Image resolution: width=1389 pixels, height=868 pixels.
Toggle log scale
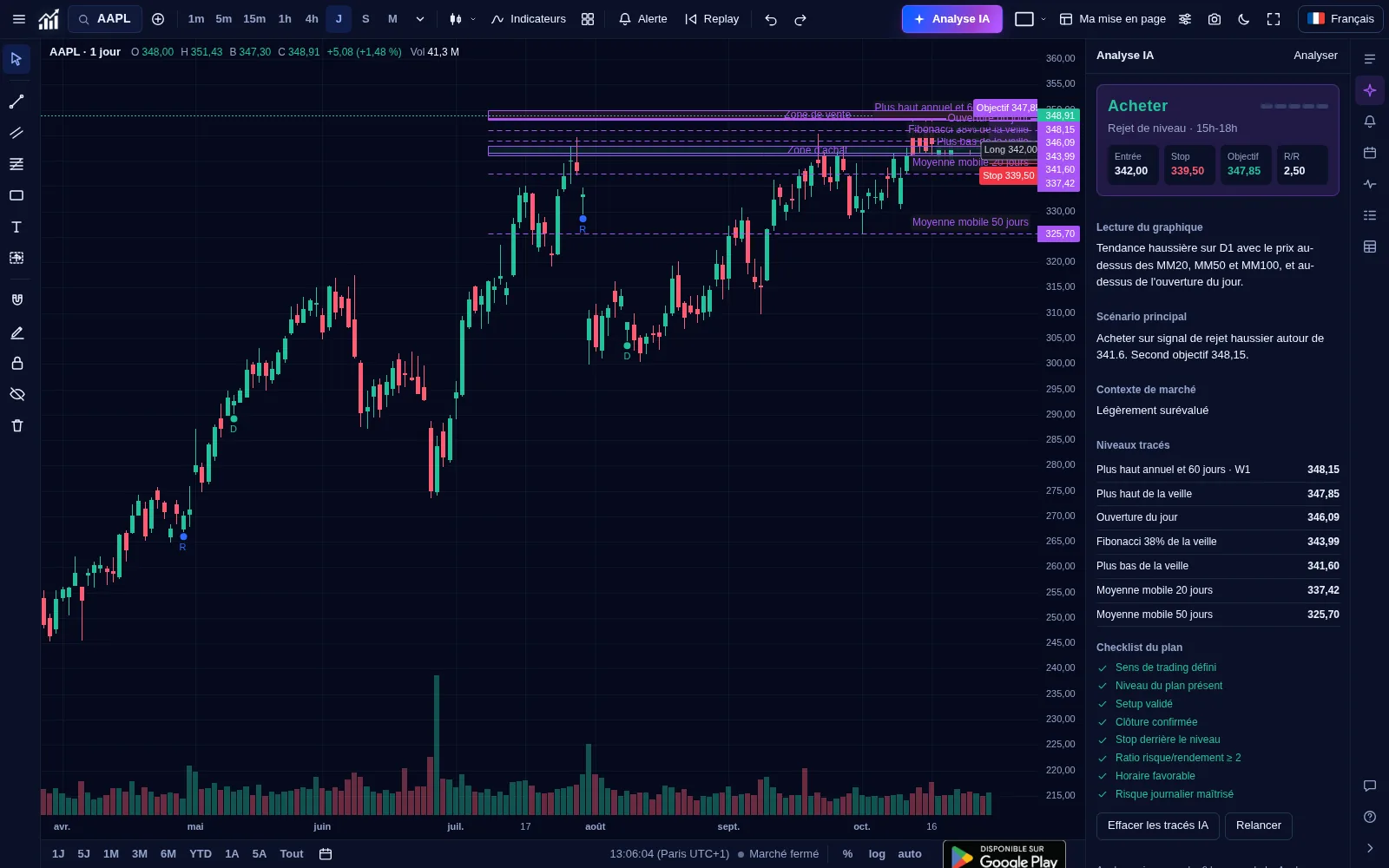tap(877, 854)
